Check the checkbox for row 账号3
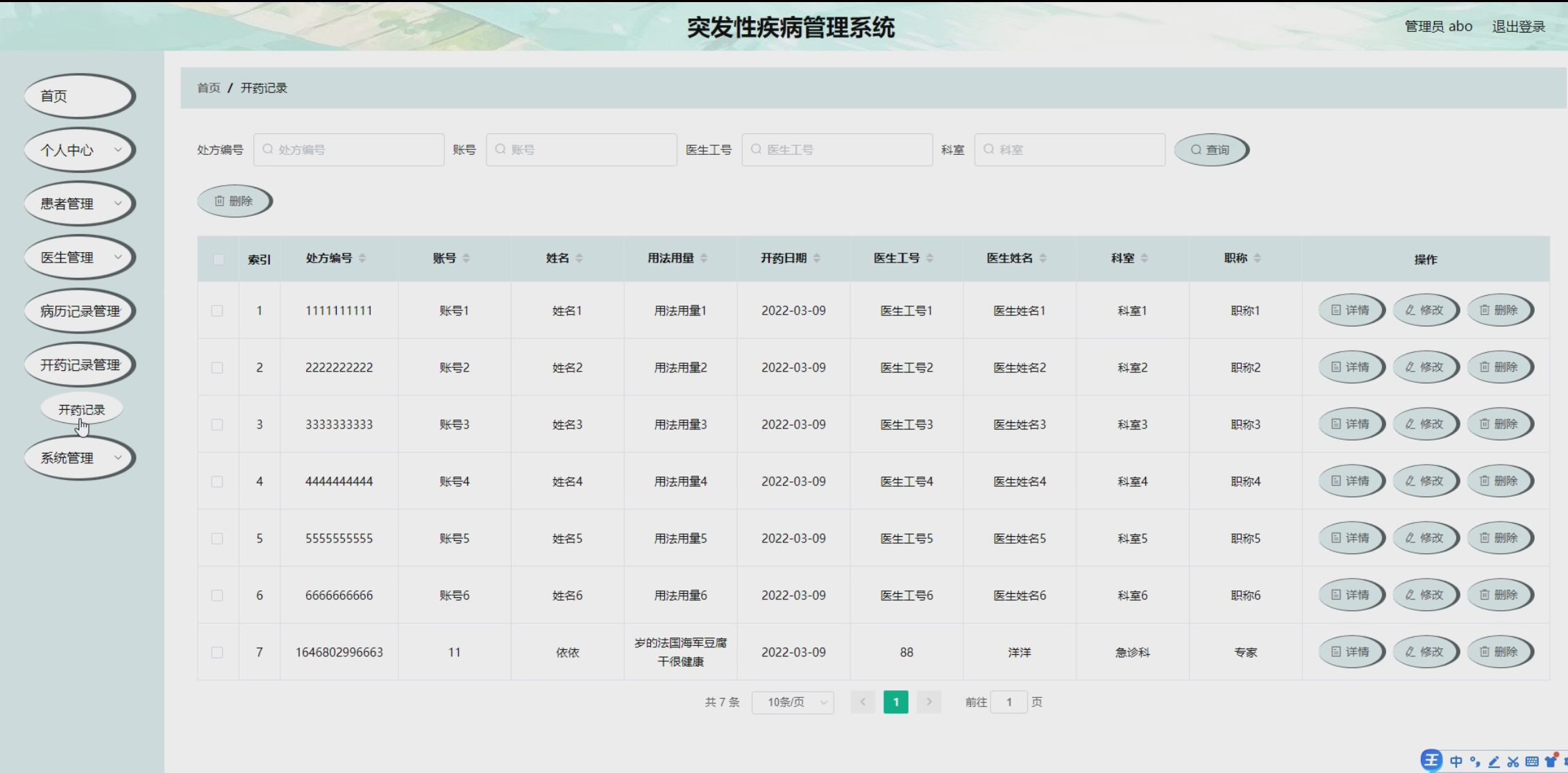 [x=217, y=424]
